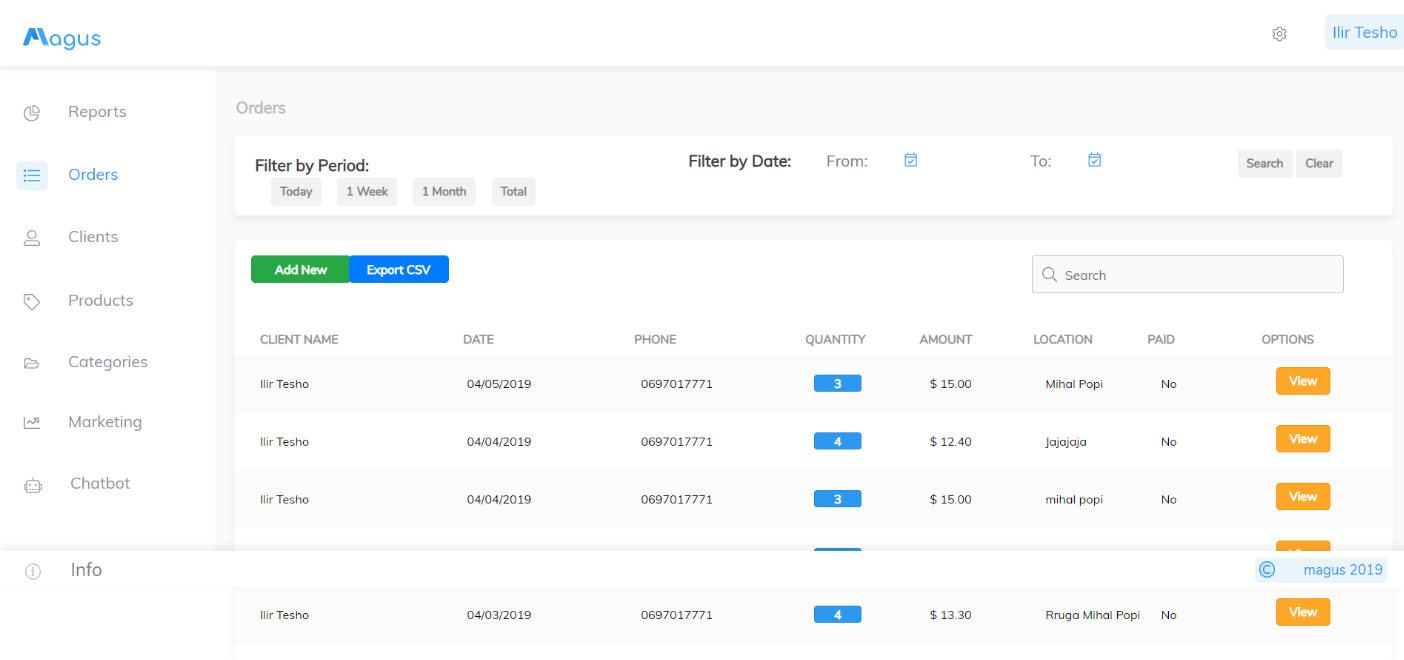This screenshot has height=660, width=1404.
Task: Clear the date filter
Action: pos(1319,164)
